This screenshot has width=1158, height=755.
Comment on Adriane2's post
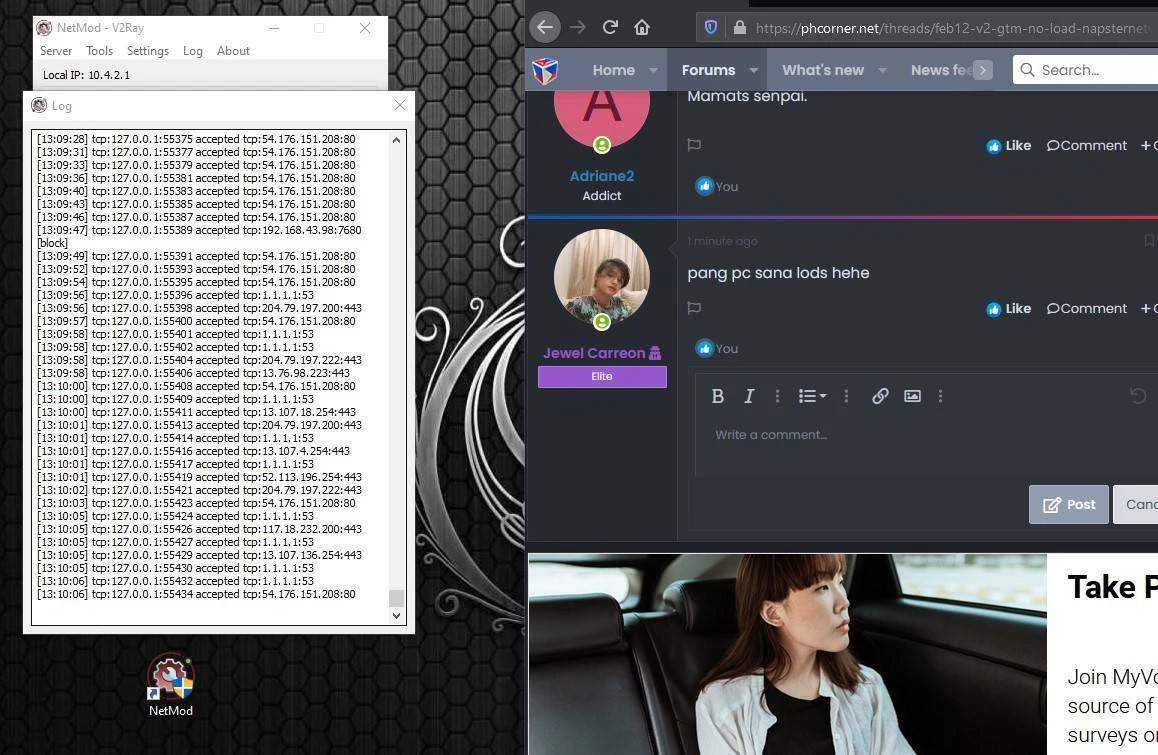point(1086,146)
